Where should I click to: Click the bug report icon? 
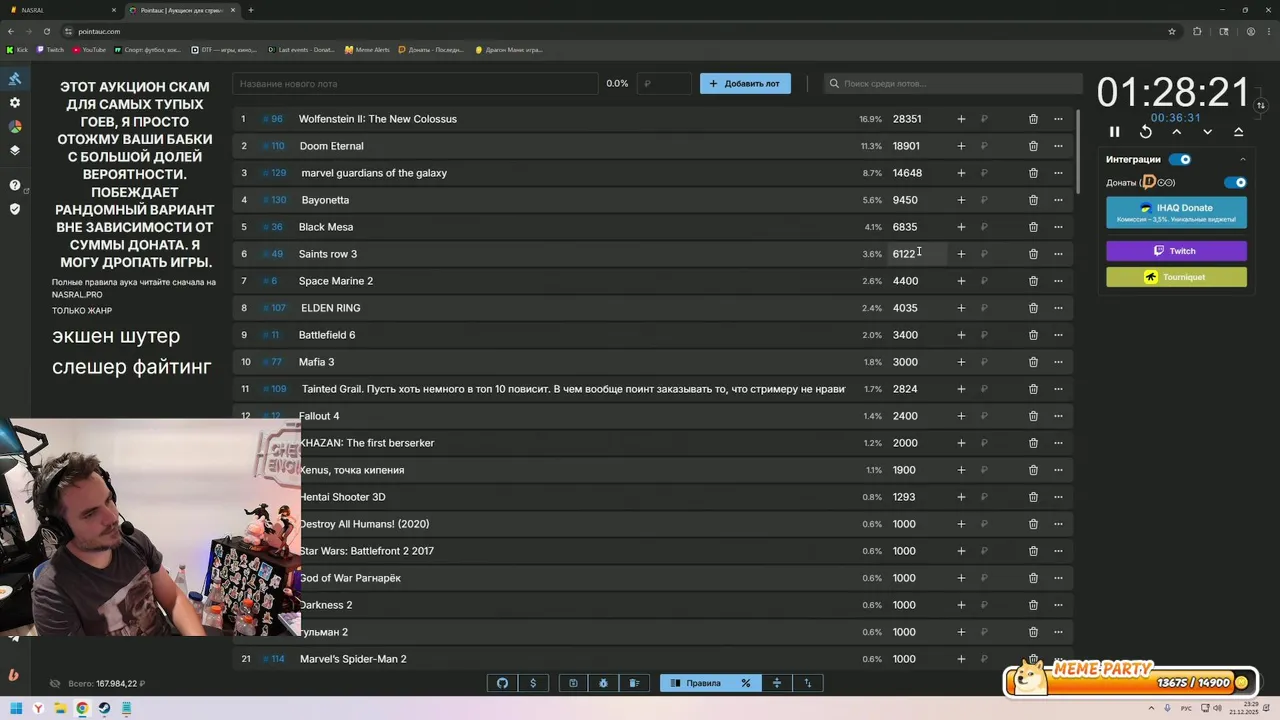(604, 683)
